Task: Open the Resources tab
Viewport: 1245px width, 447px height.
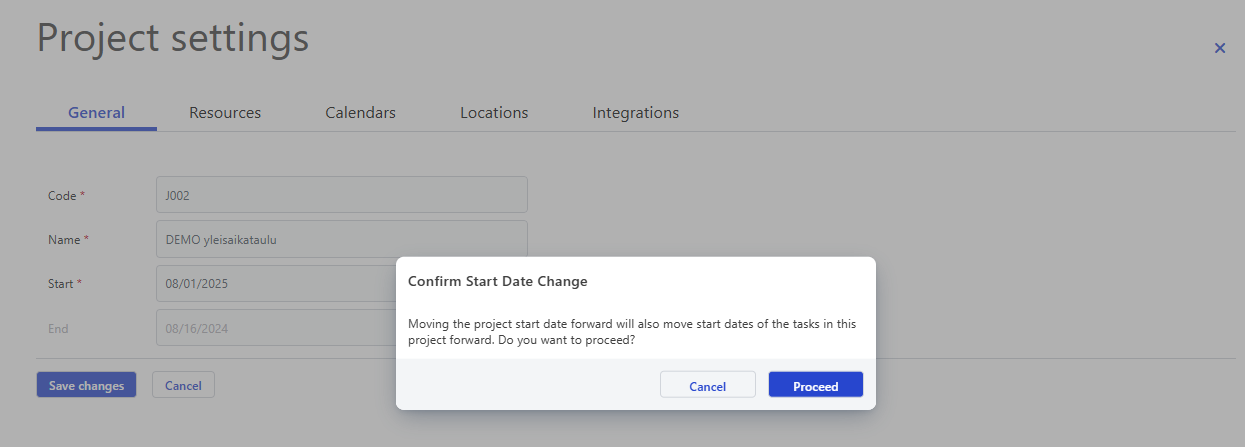Action: pyautogui.click(x=225, y=113)
